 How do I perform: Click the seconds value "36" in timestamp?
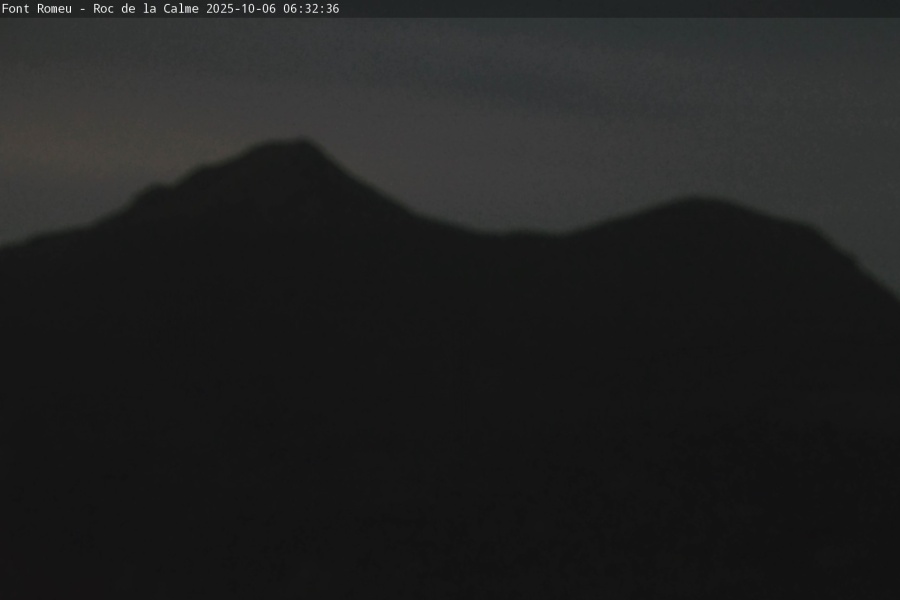tap(332, 8)
